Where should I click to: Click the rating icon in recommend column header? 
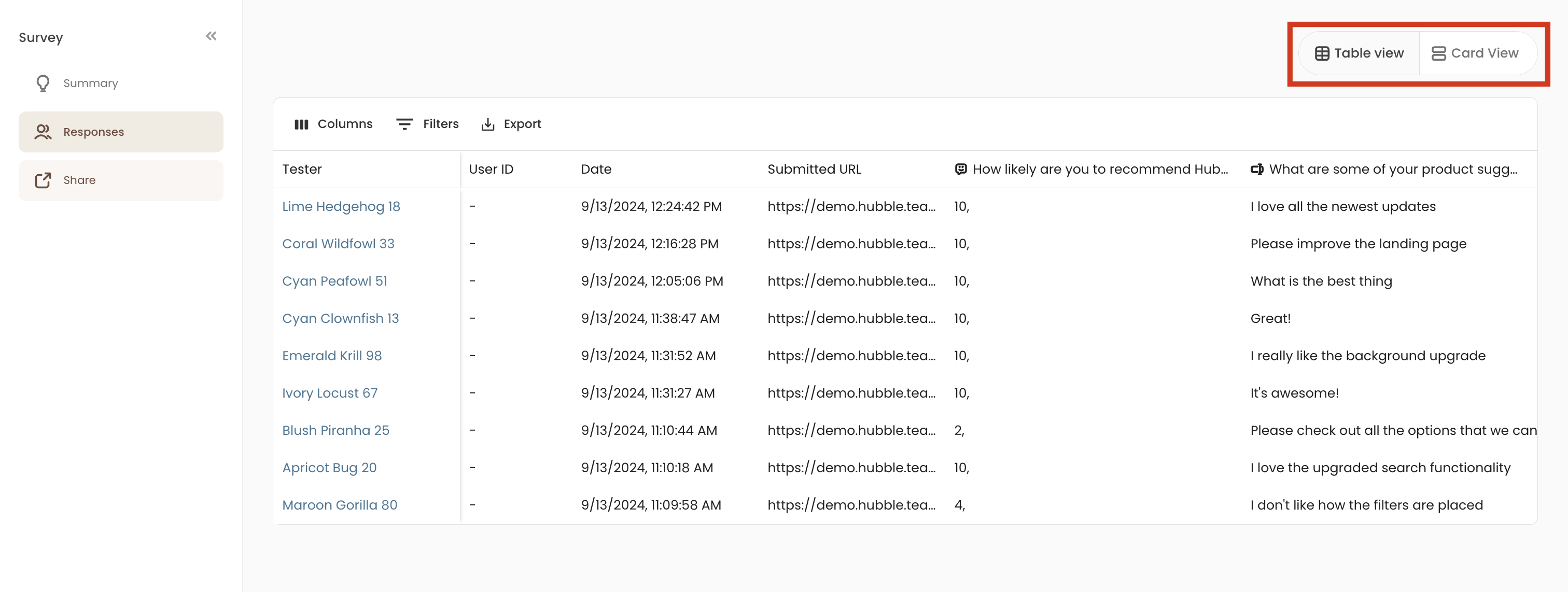(x=960, y=169)
